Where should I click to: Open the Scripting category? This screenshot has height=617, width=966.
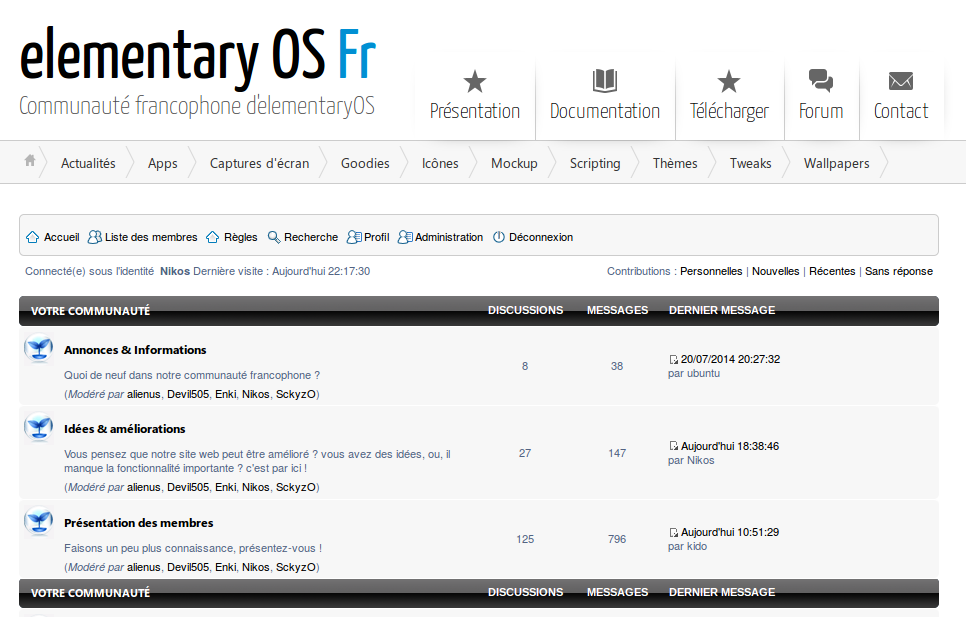595,163
